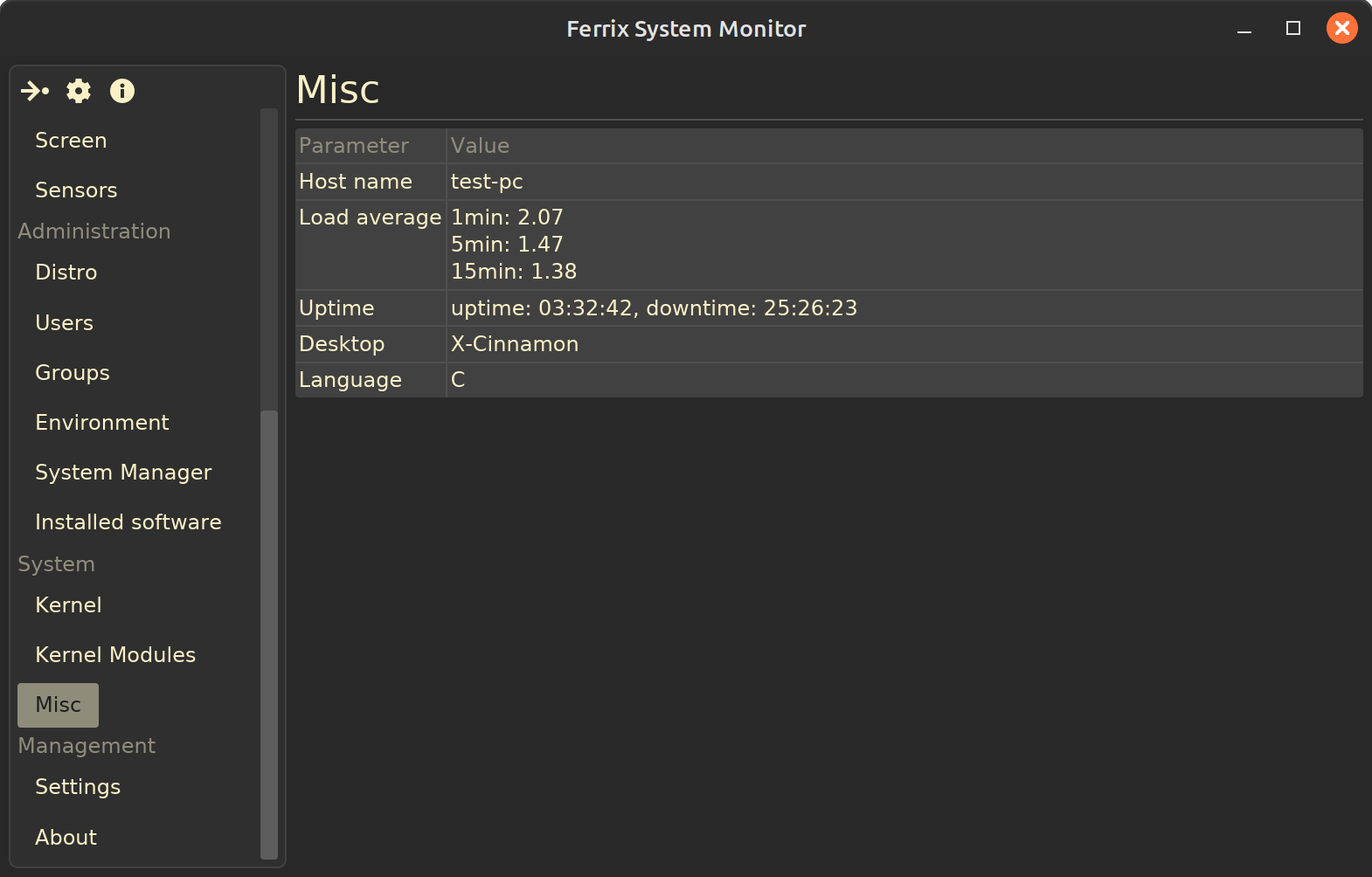Navigate to the Groups page

tap(73, 373)
